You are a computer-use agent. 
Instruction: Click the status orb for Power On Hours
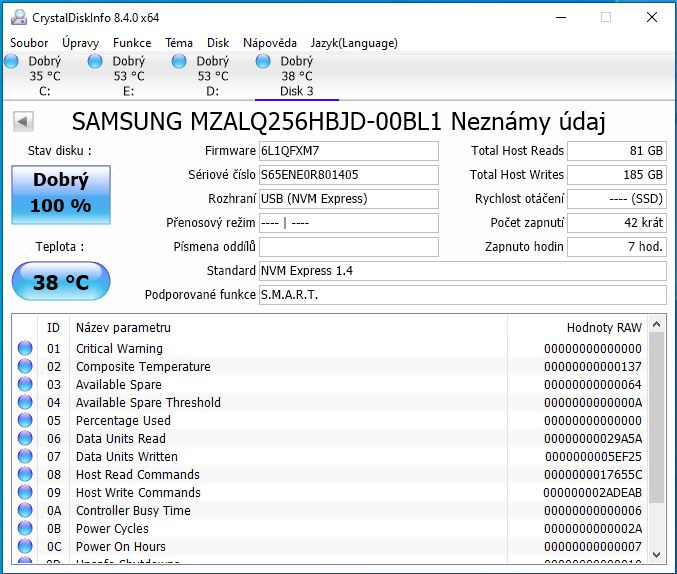(x=25, y=546)
